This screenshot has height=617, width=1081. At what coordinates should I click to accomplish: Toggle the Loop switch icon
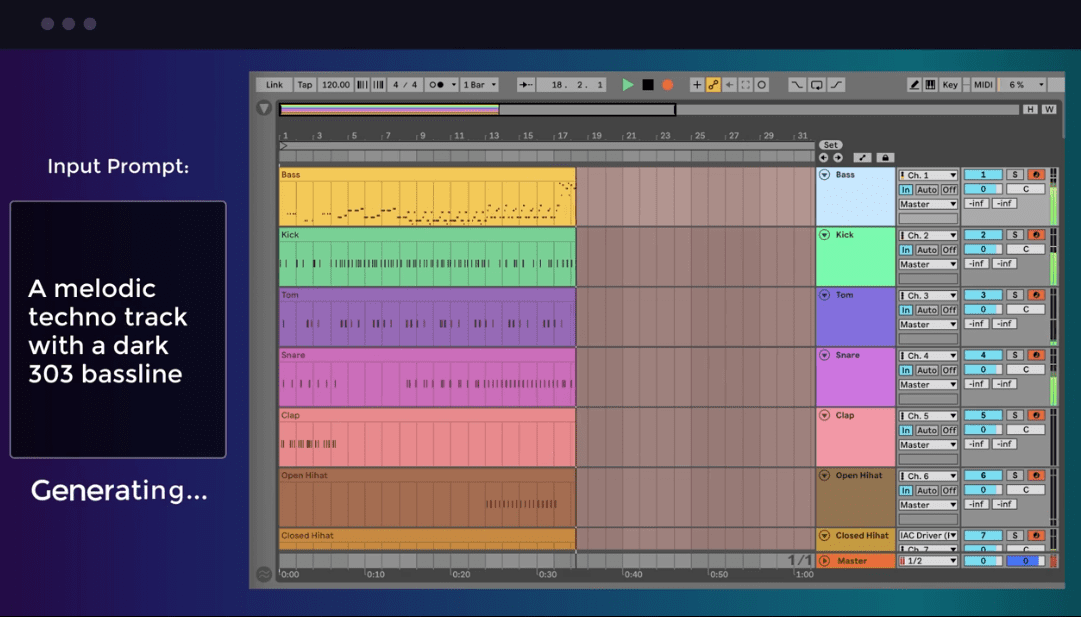pos(816,85)
